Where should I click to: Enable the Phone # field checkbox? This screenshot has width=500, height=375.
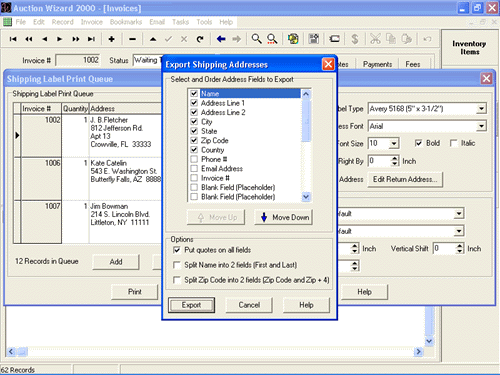coord(194,159)
